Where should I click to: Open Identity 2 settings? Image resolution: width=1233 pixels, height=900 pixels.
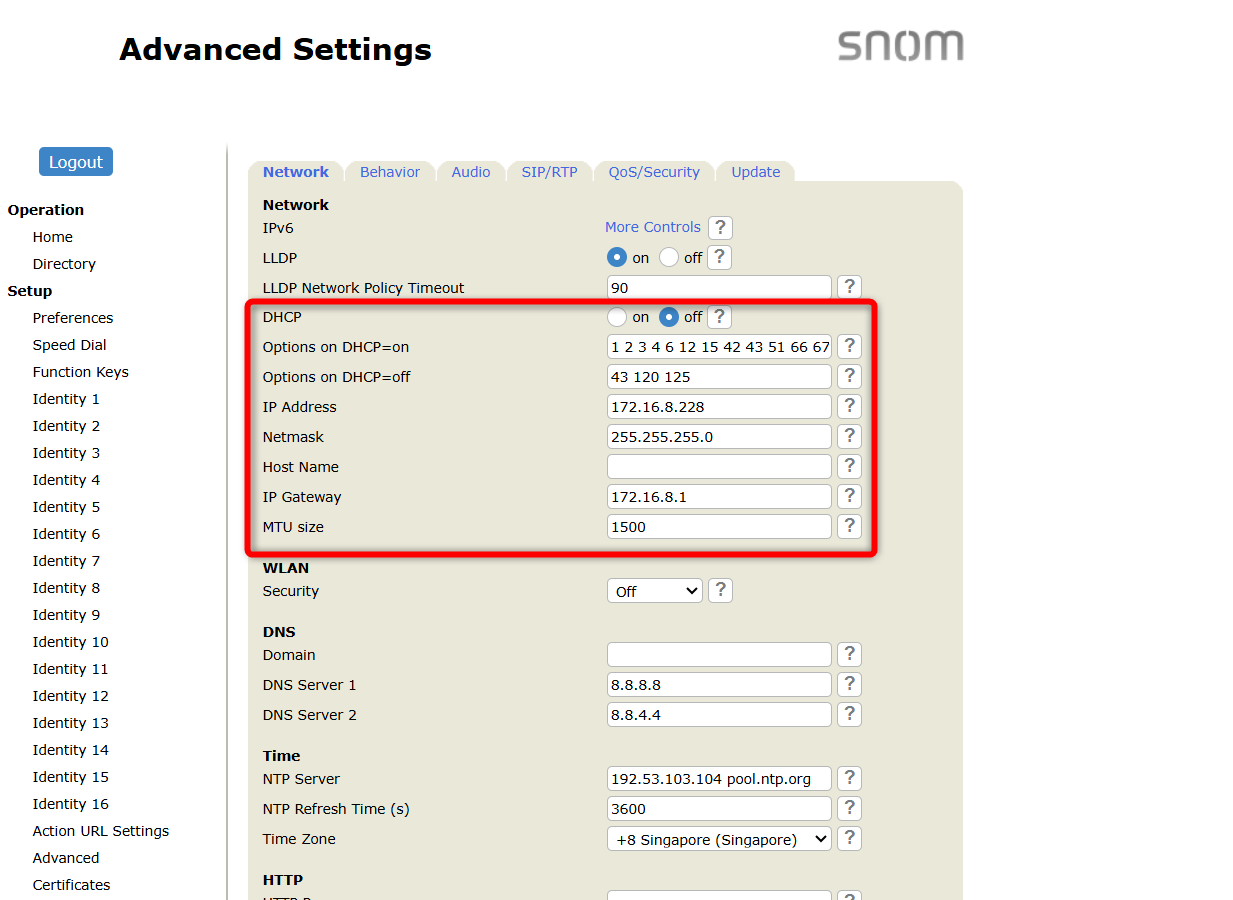click(66, 426)
